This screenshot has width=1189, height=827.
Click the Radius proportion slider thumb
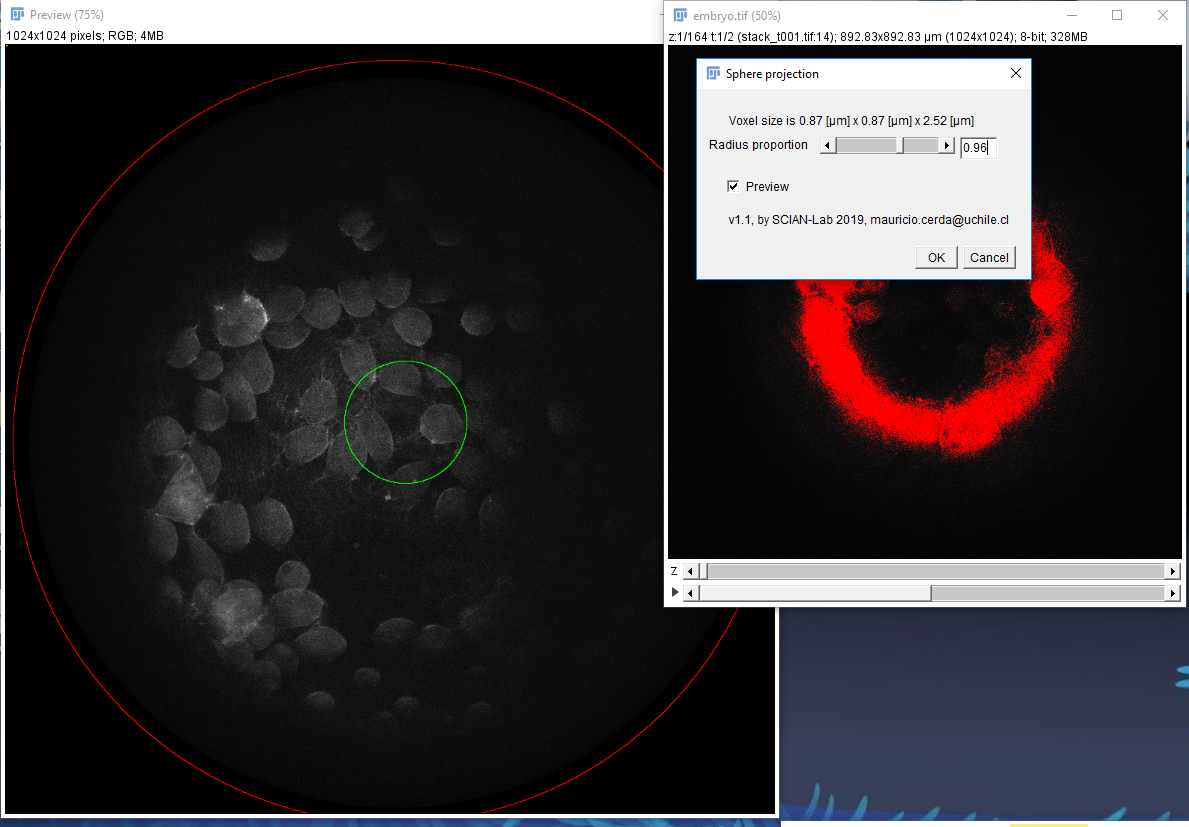point(901,146)
